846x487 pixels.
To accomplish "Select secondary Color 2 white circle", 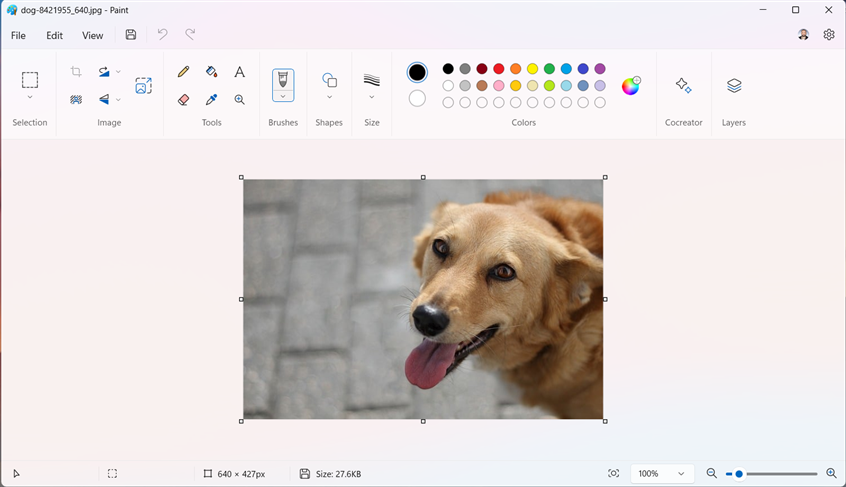I will click(417, 98).
